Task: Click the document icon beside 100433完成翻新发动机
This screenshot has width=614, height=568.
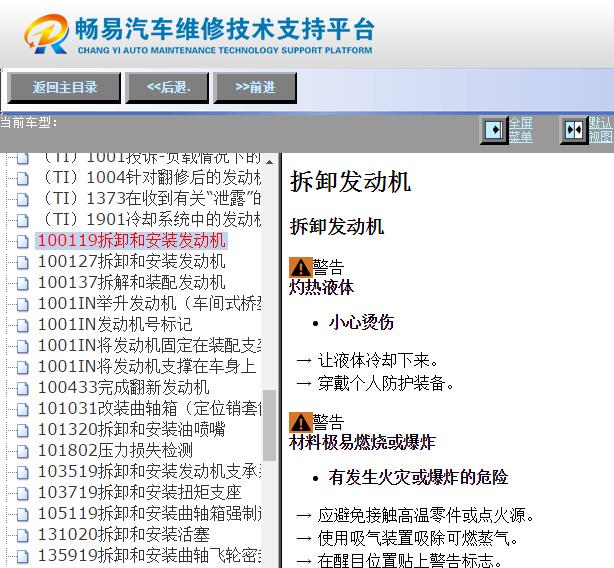Action: (23, 389)
